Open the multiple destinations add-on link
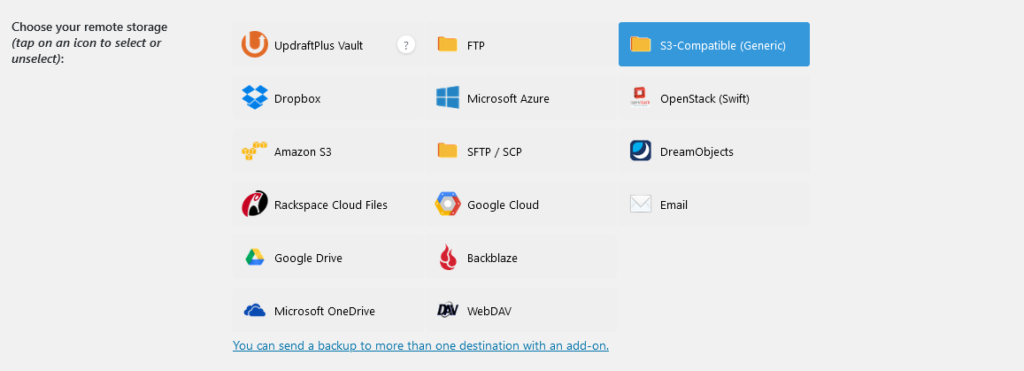Screen dimensions: 1024x371 point(421,346)
